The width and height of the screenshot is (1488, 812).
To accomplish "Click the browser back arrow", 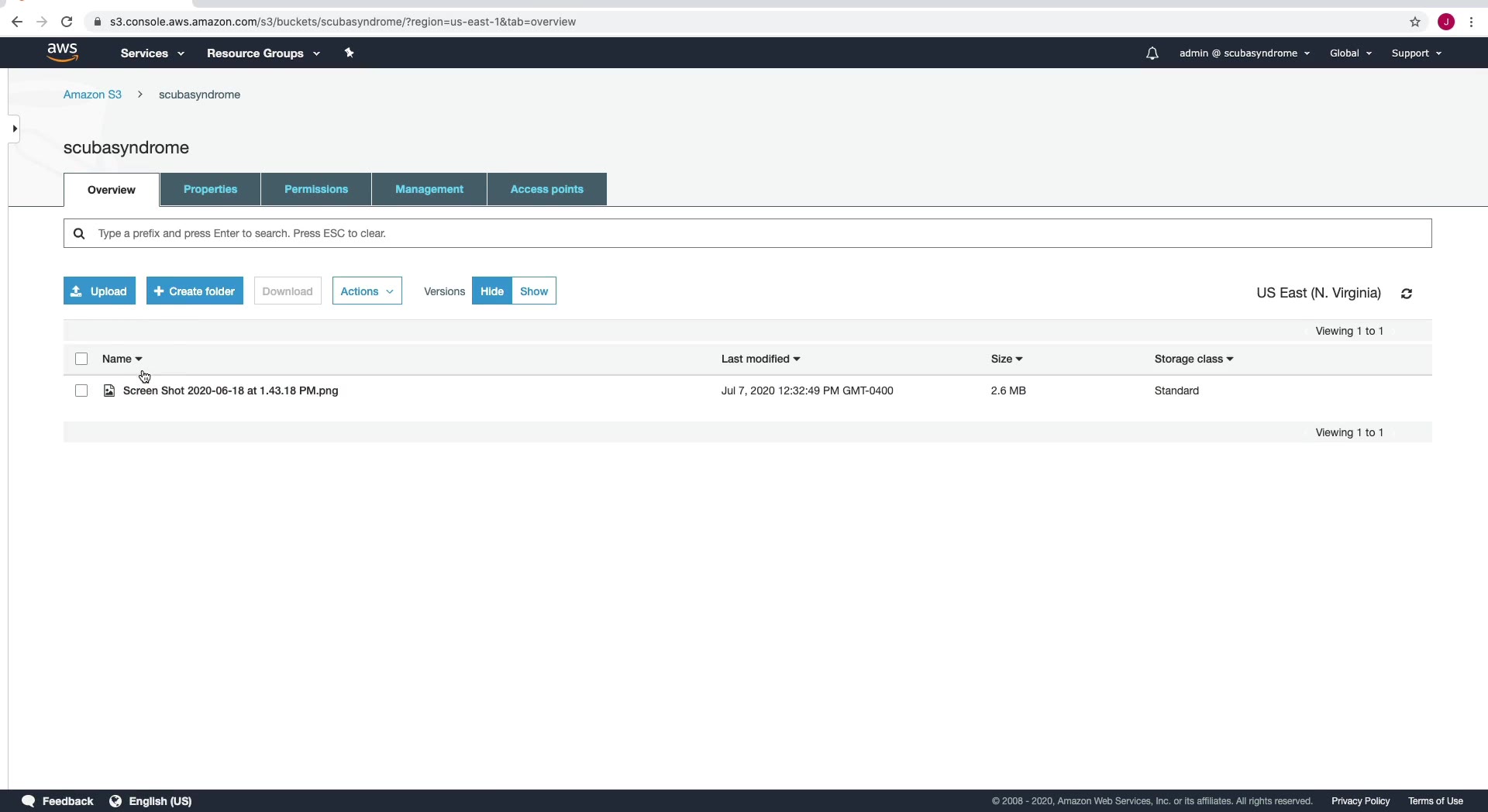I will tap(17, 22).
